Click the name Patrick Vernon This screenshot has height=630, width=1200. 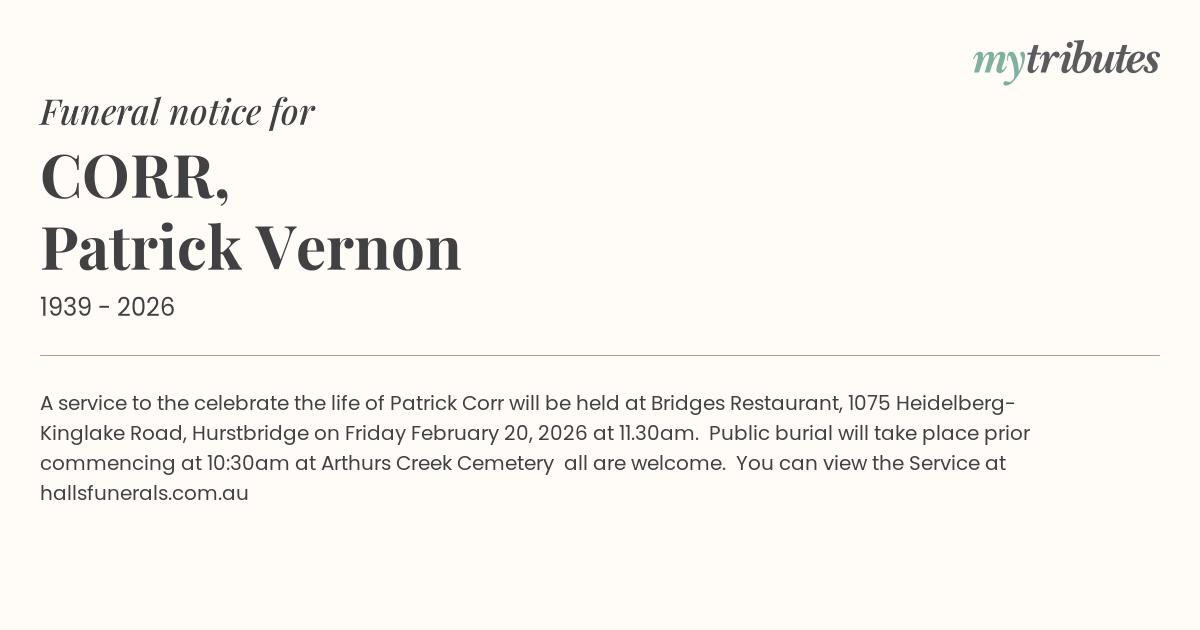(x=250, y=248)
